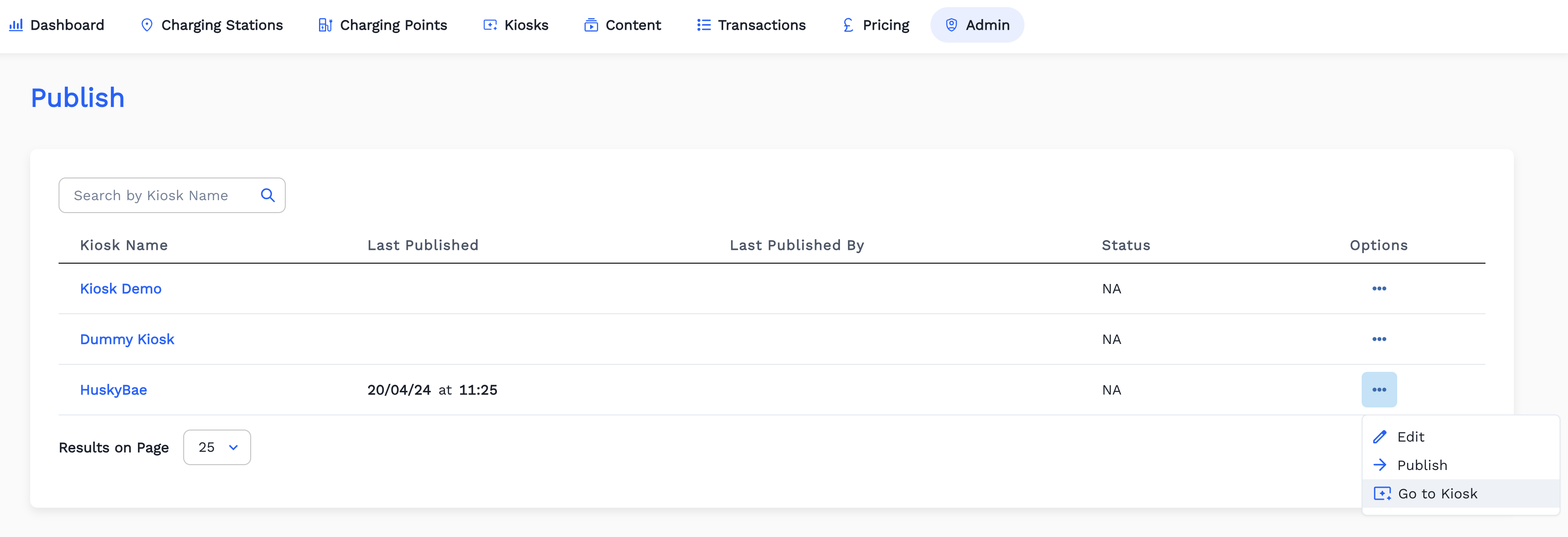
Task: Open the Admin navigation tab
Action: point(977,25)
